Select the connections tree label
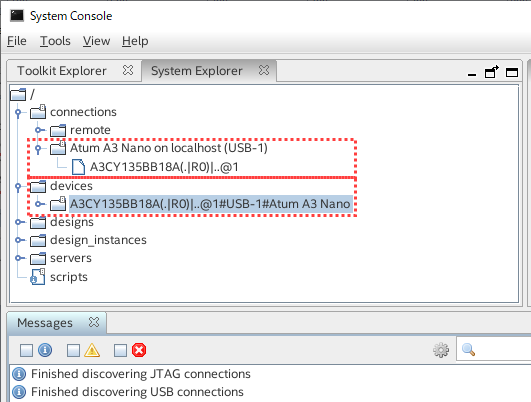The width and height of the screenshot is (531, 402). coord(83,112)
